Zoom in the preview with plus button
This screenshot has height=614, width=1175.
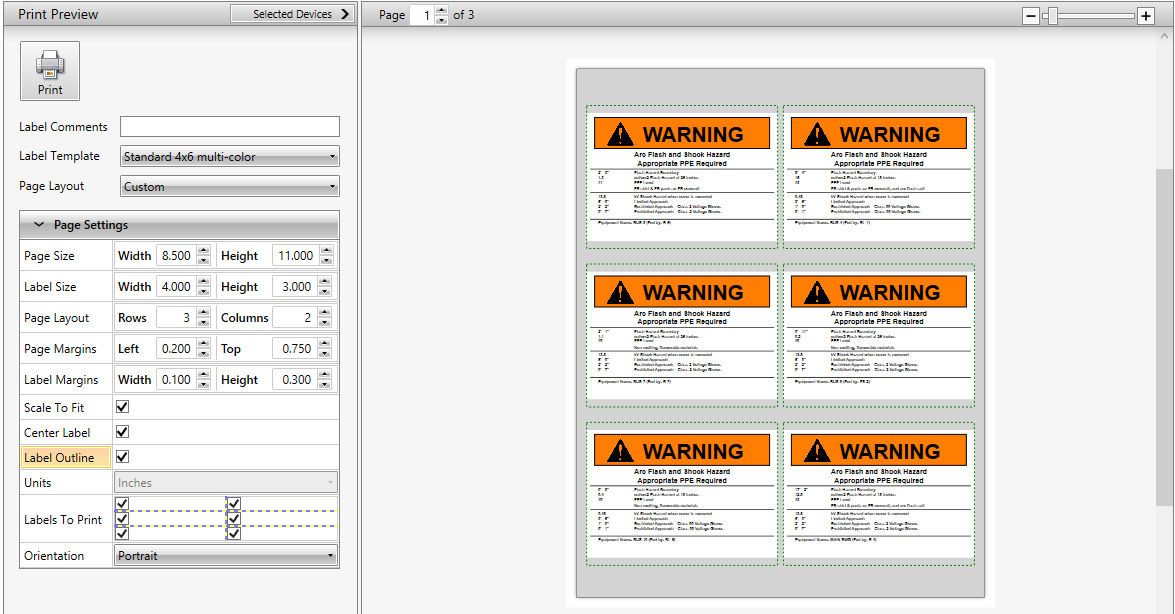[x=1146, y=16]
